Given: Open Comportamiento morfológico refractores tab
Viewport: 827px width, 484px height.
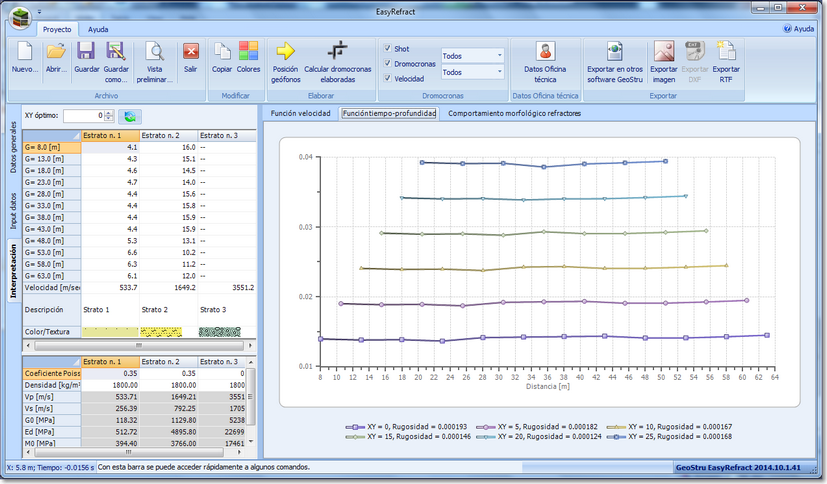Looking at the screenshot, I should point(514,113).
